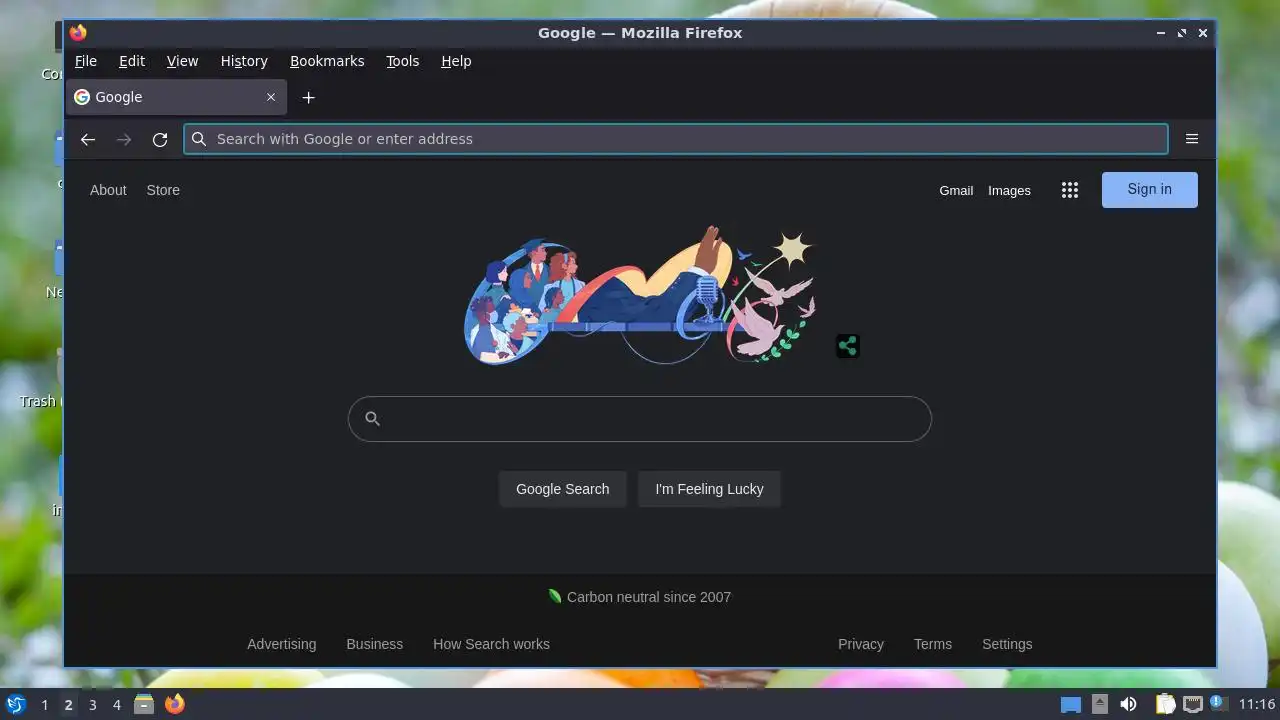This screenshot has width=1280, height=720.
Task: Open the View menu
Action: click(x=182, y=61)
